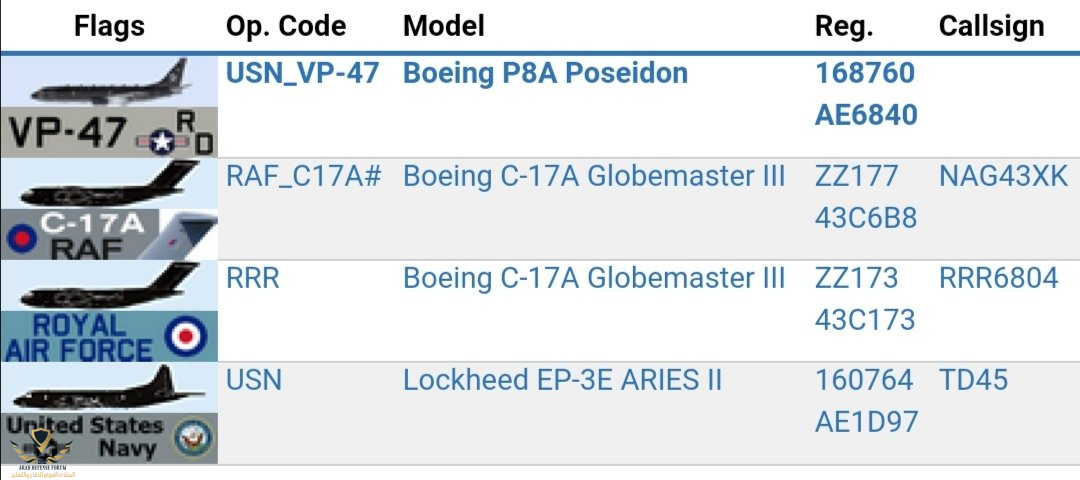
Task: Select hex code AE1D97
Action: 866,423
